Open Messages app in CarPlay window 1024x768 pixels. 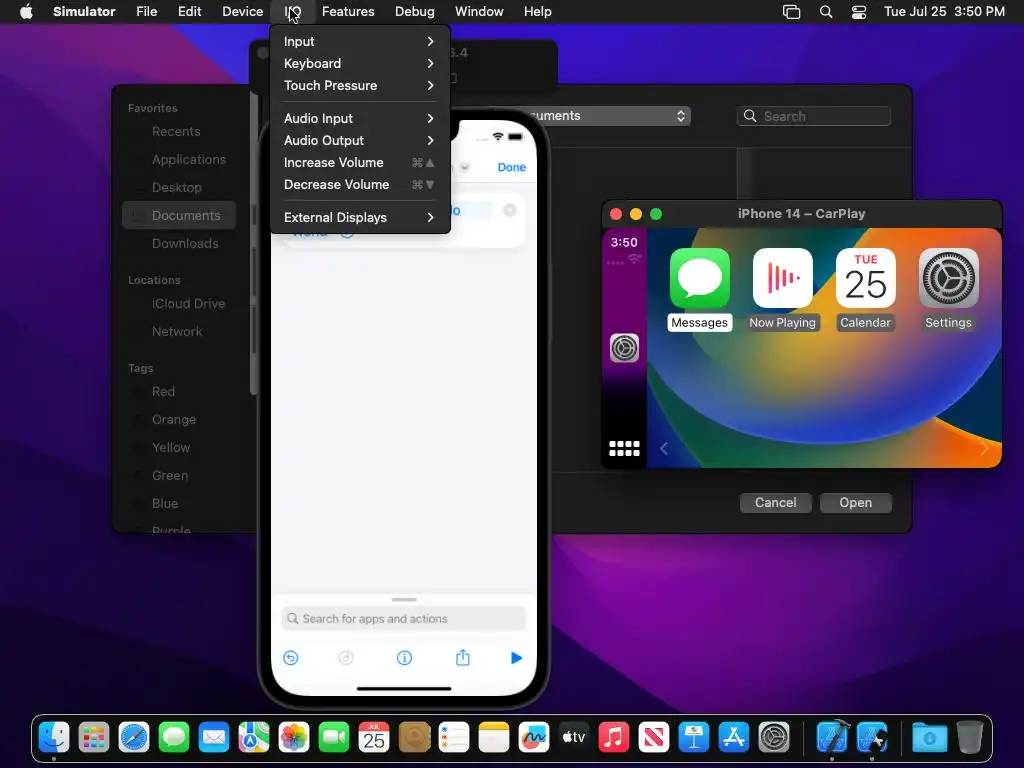699,278
